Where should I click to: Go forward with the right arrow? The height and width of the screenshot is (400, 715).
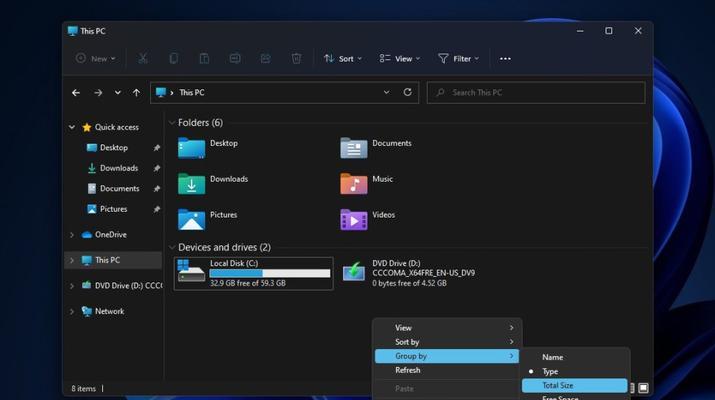[98, 93]
